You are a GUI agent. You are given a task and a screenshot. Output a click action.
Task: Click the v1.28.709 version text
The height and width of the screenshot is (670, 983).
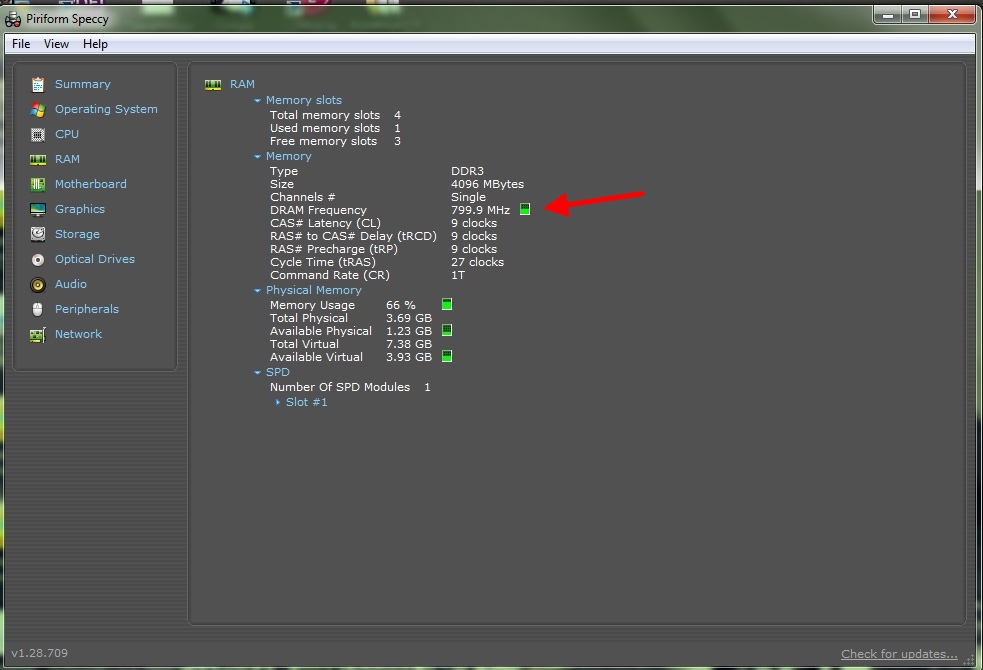tap(39, 653)
